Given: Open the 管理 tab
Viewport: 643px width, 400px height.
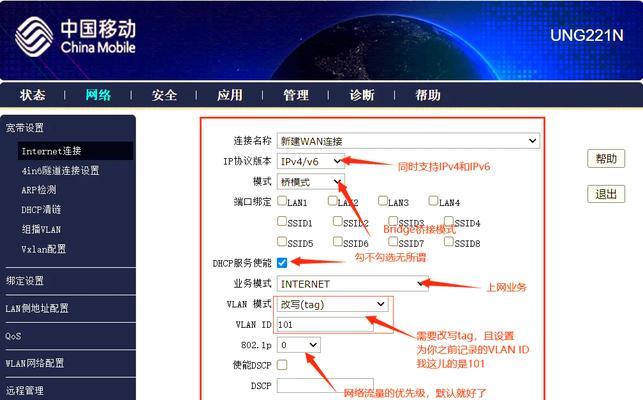Looking at the screenshot, I should click(296, 95).
